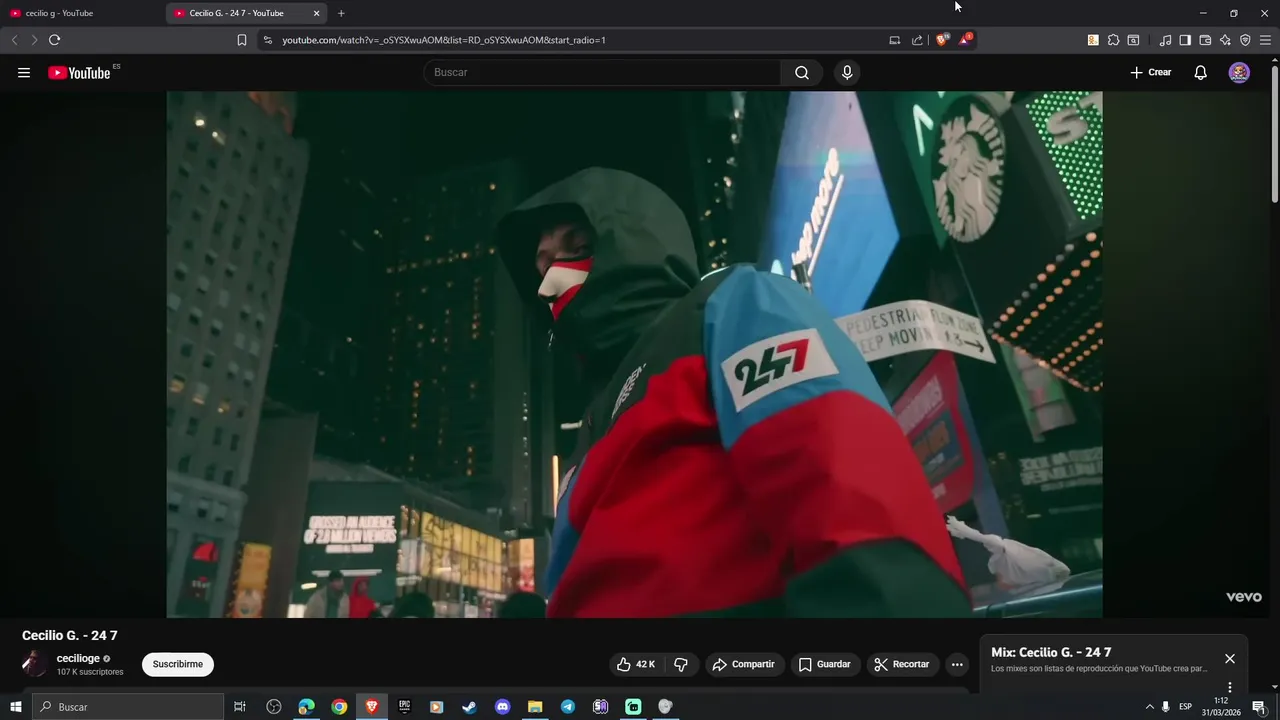Open the Brave Shields lion icon
This screenshot has height=720, width=1280.
click(941, 40)
